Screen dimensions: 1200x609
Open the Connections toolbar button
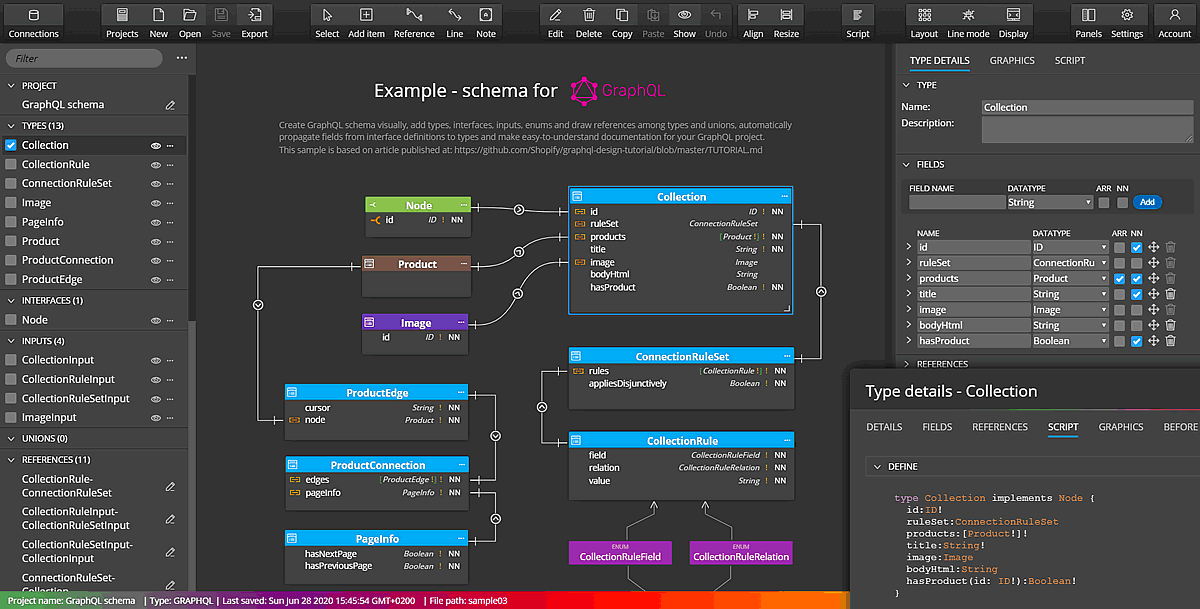[33, 23]
